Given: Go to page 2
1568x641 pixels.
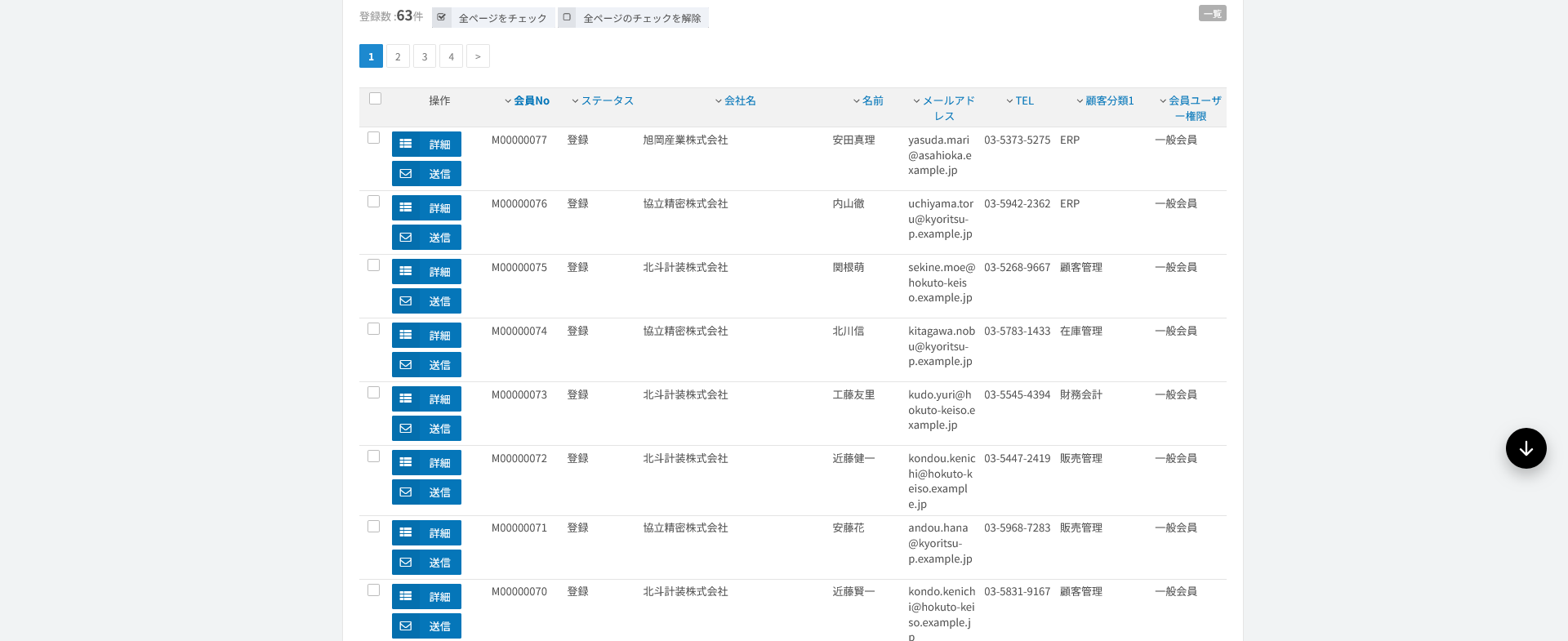Looking at the screenshot, I should tap(398, 56).
